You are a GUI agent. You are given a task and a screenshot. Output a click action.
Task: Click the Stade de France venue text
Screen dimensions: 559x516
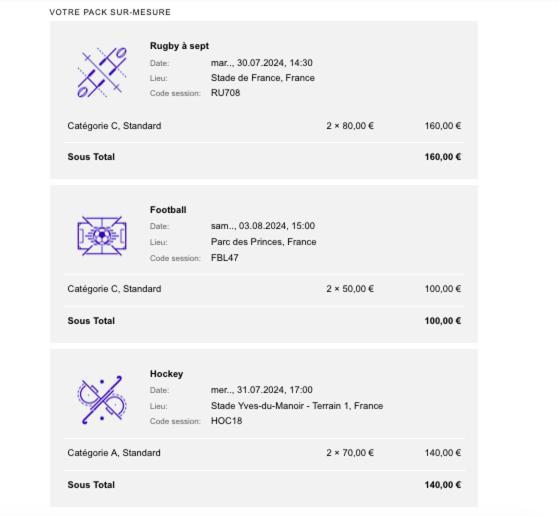click(263, 78)
